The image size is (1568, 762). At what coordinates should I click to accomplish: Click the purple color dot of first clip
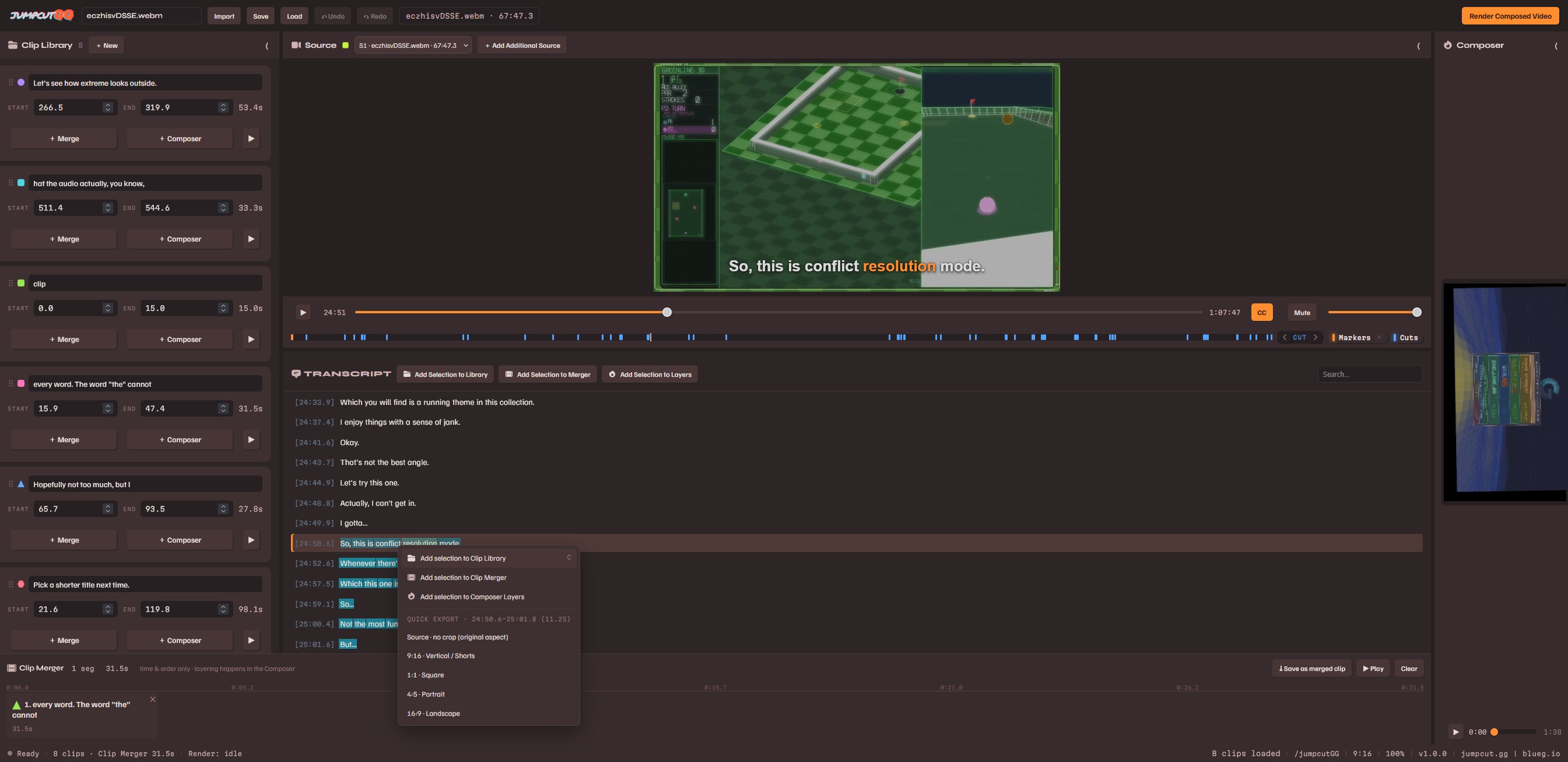click(20, 82)
